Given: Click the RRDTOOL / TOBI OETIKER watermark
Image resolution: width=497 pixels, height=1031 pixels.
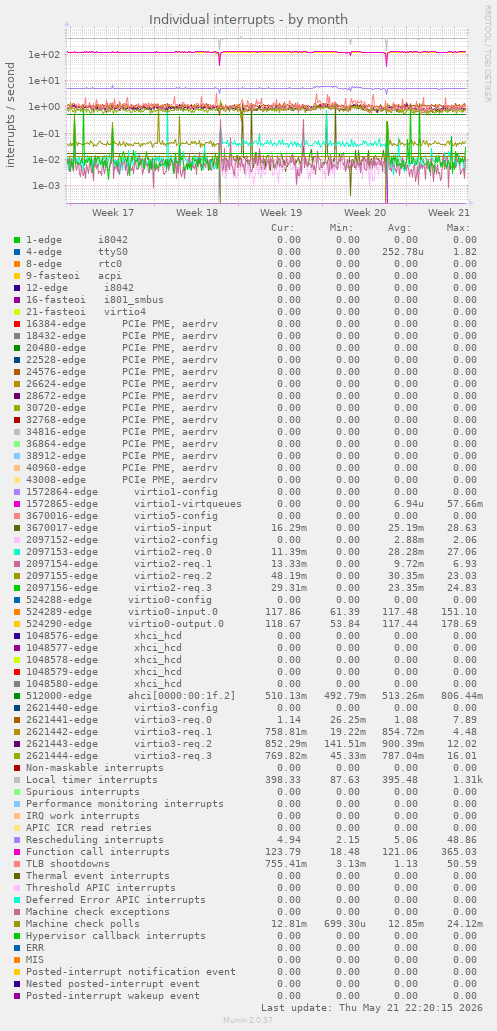Looking at the screenshot, I should 487,59.
